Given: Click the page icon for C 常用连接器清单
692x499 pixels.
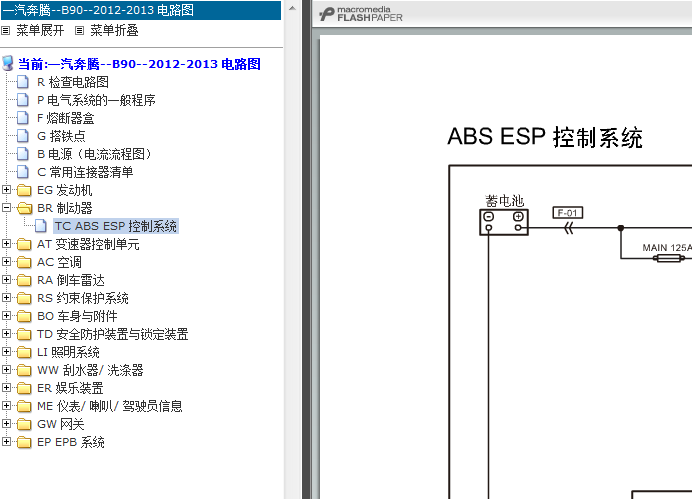Looking at the screenshot, I should click(x=23, y=172).
